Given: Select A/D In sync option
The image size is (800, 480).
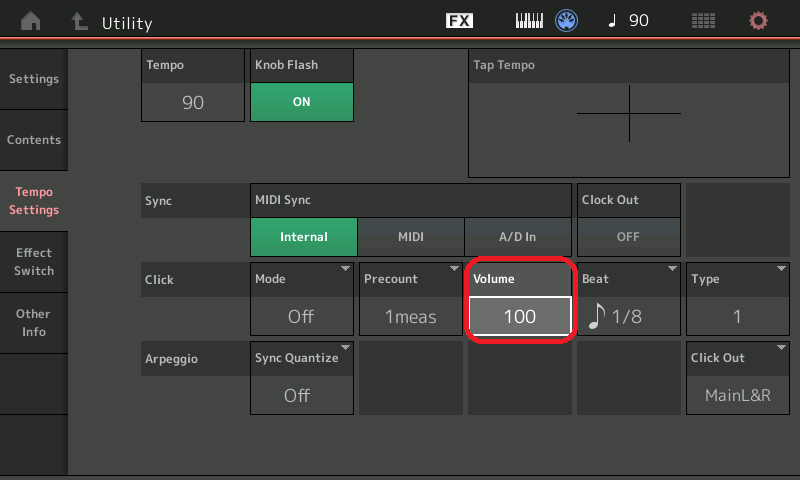Looking at the screenshot, I should tap(517, 237).
